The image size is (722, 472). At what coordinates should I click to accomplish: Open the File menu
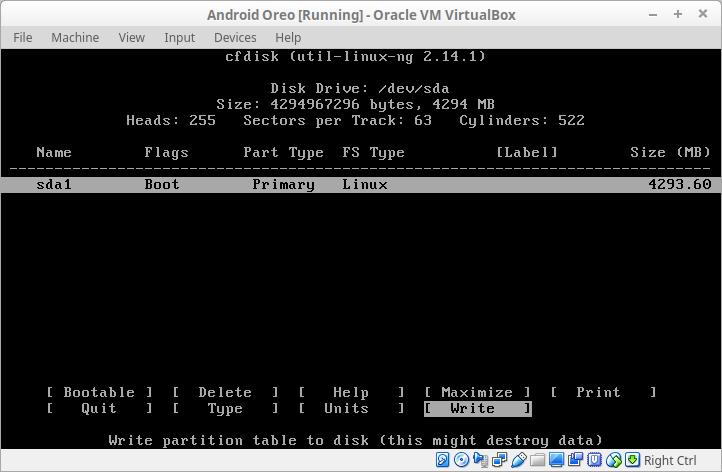pyautogui.click(x=23, y=37)
